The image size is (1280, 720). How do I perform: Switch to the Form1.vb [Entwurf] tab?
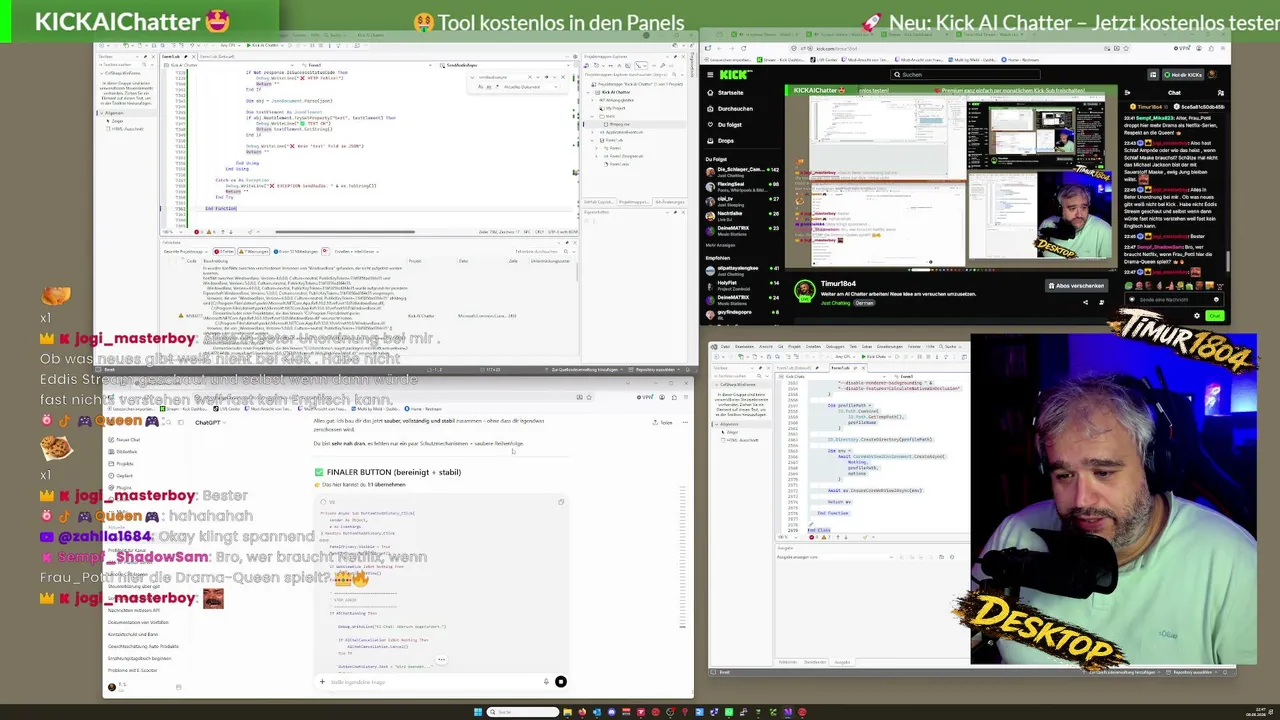tap(219, 56)
